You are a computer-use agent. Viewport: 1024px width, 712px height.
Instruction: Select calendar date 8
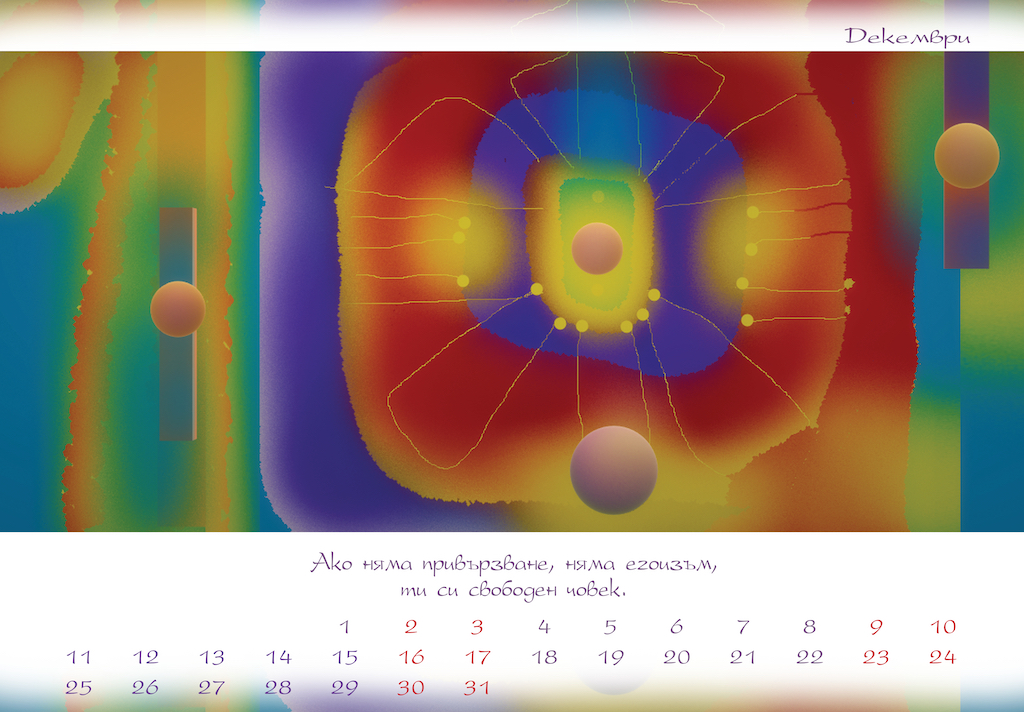coord(809,627)
